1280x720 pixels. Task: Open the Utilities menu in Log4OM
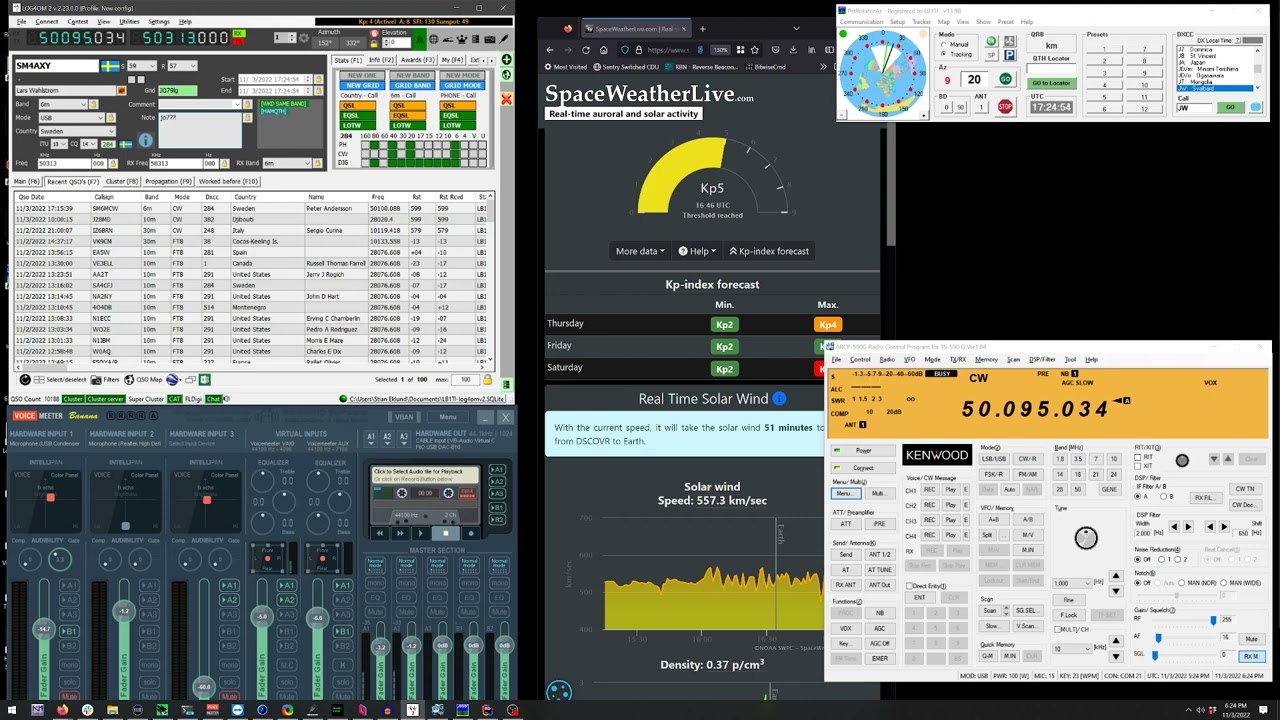[x=129, y=21]
